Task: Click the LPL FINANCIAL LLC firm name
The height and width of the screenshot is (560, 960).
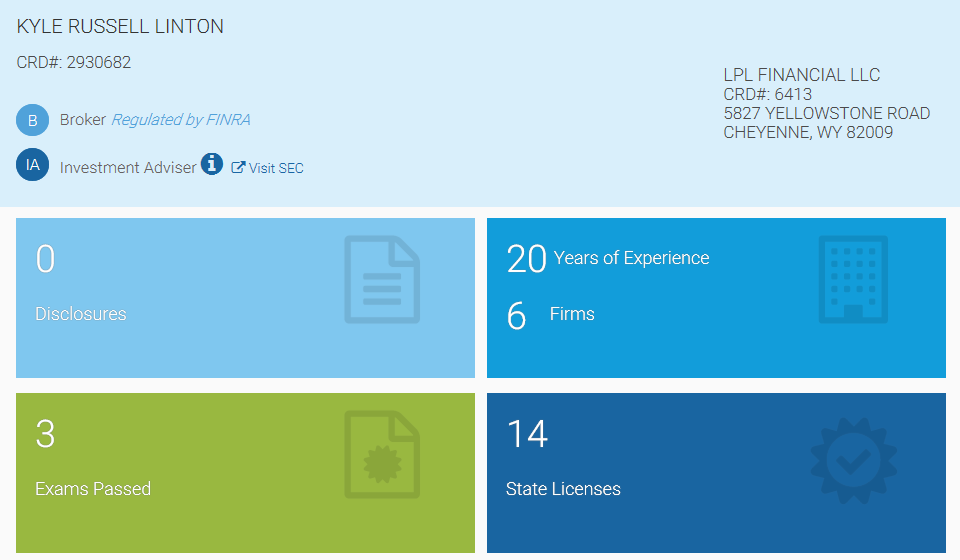Action: point(801,75)
